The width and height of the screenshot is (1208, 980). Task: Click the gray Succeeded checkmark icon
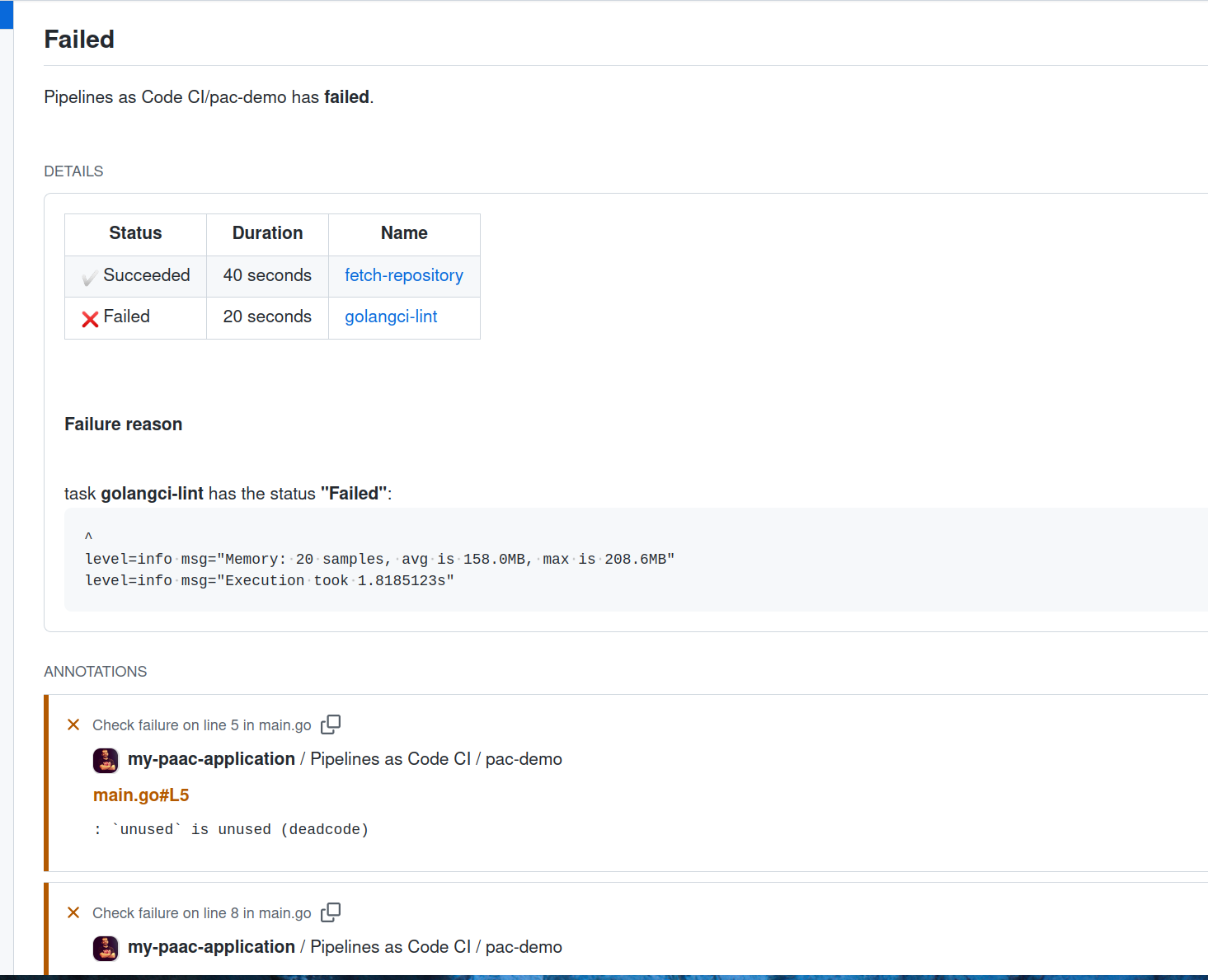click(x=89, y=276)
